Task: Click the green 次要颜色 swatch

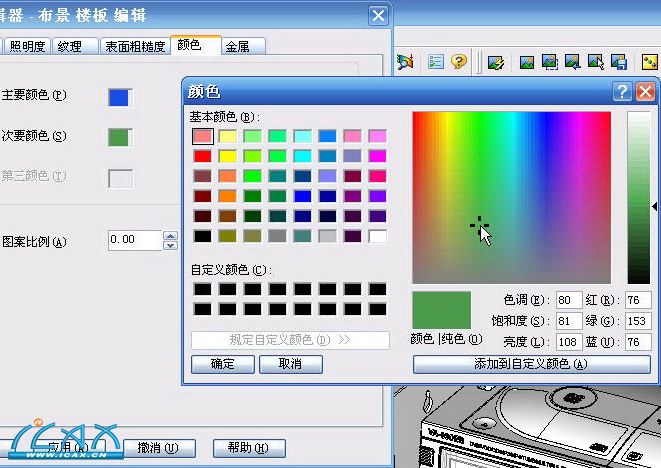Action: tap(119, 137)
